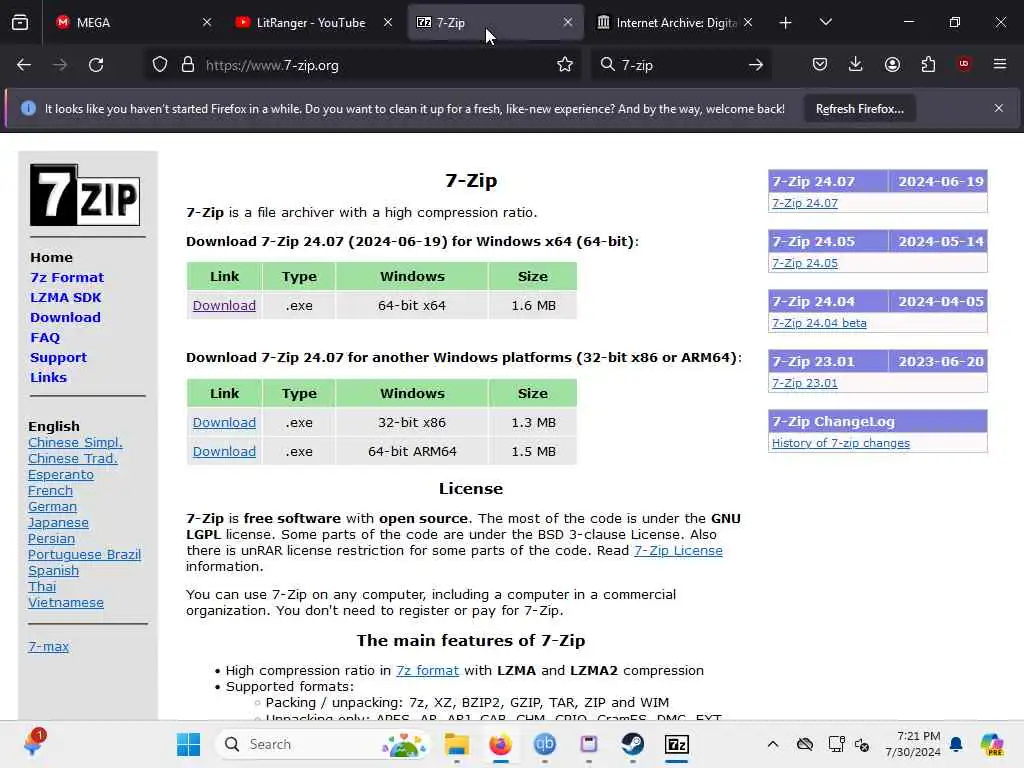Dismiss the refresh Firefox notification bar
This screenshot has height=768, width=1024.
(999, 108)
